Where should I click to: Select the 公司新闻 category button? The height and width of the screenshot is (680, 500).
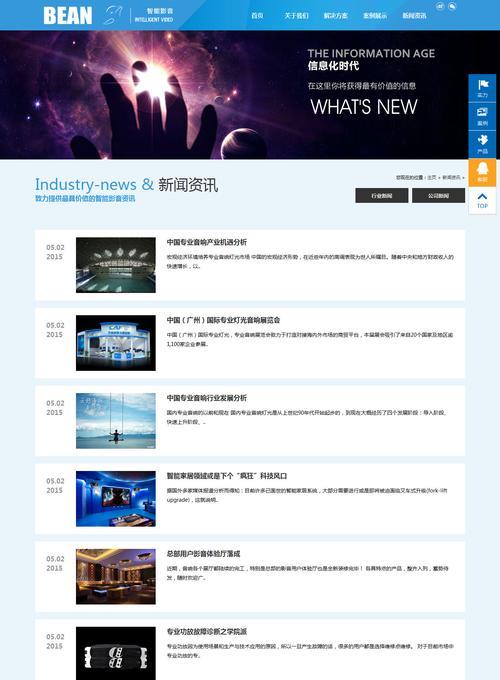[x=438, y=196]
